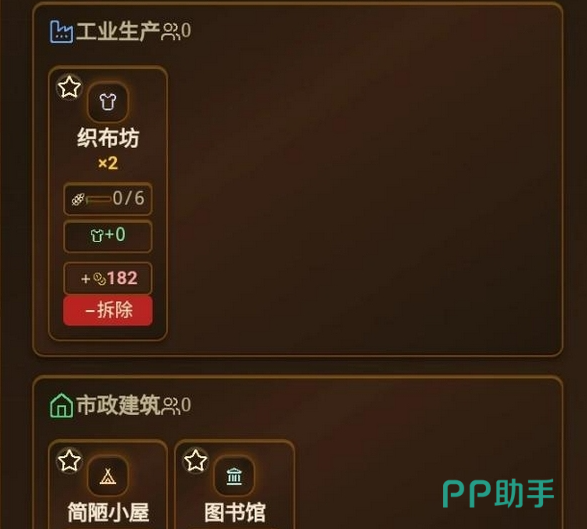Click the green shirt +0 output box

[108, 237]
